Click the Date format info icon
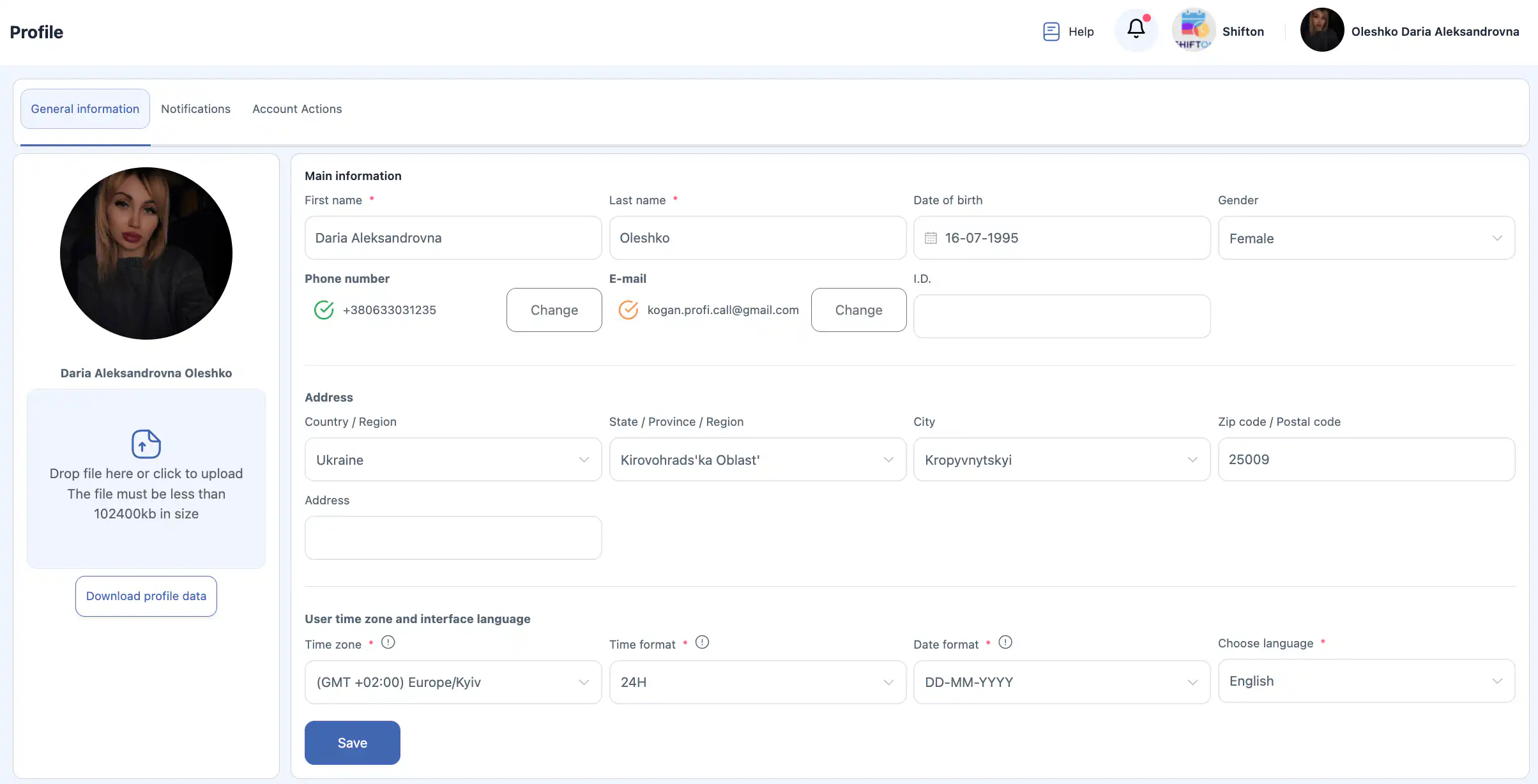This screenshot has height=784, width=1538. coord(1005,642)
